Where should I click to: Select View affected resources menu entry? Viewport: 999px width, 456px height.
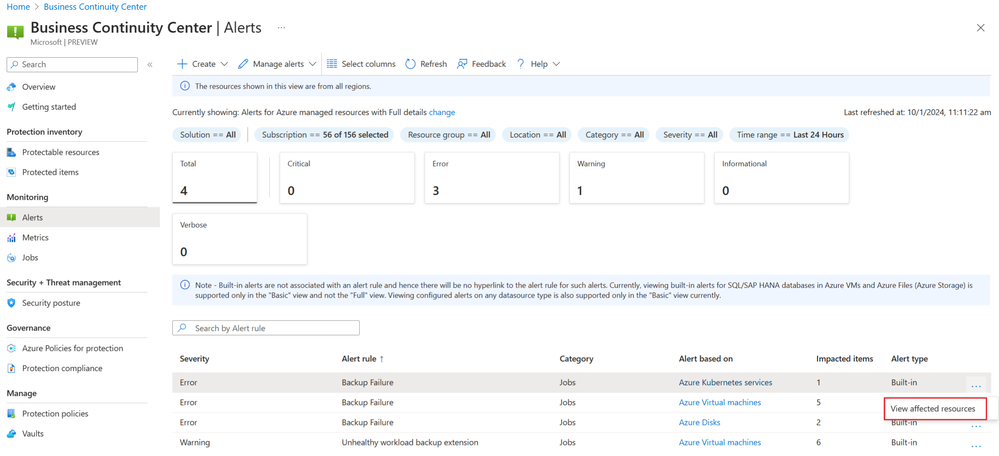tap(935, 409)
